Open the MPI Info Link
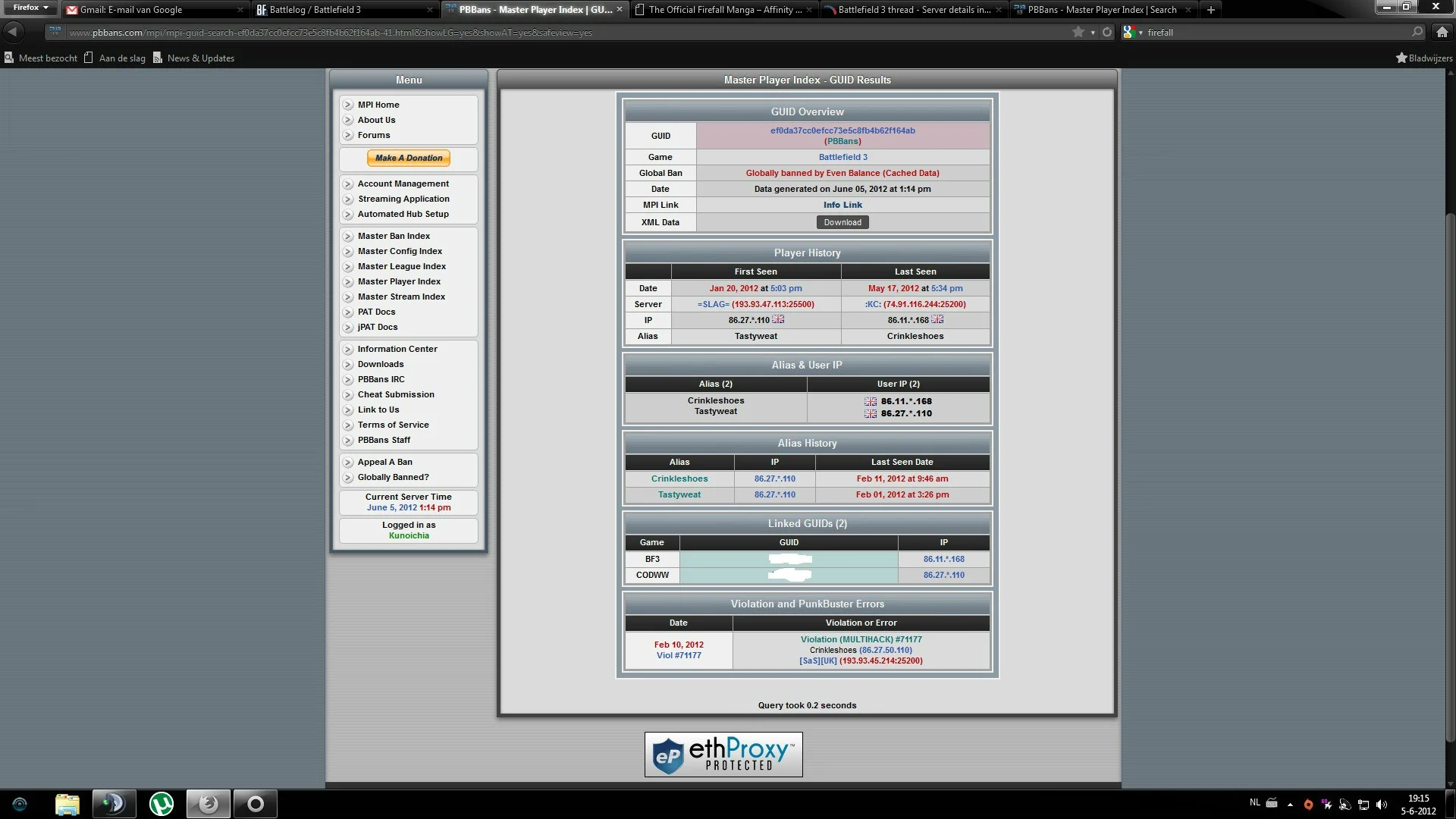 click(843, 205)
